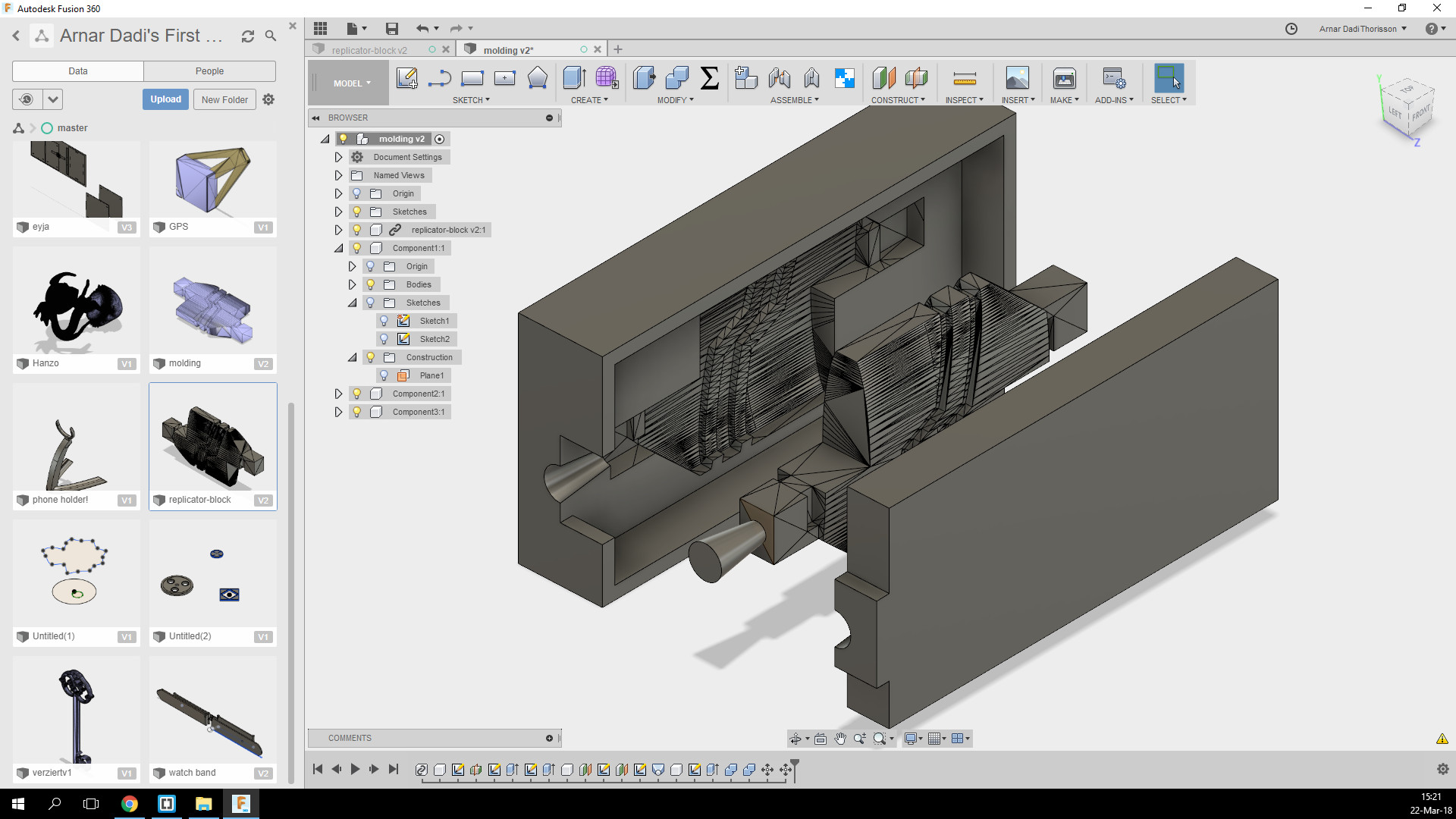The height and width of the screenshot is (819, 1456).
Task: Click the Orbit navigation tool
Action: pos(795,739)
